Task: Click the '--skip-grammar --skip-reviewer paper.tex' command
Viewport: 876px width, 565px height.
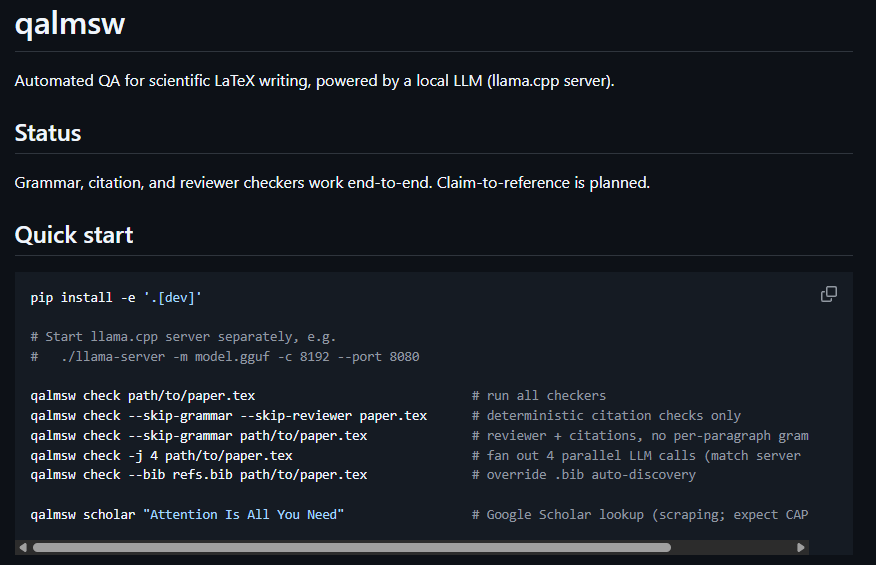Action: (228, 416)
